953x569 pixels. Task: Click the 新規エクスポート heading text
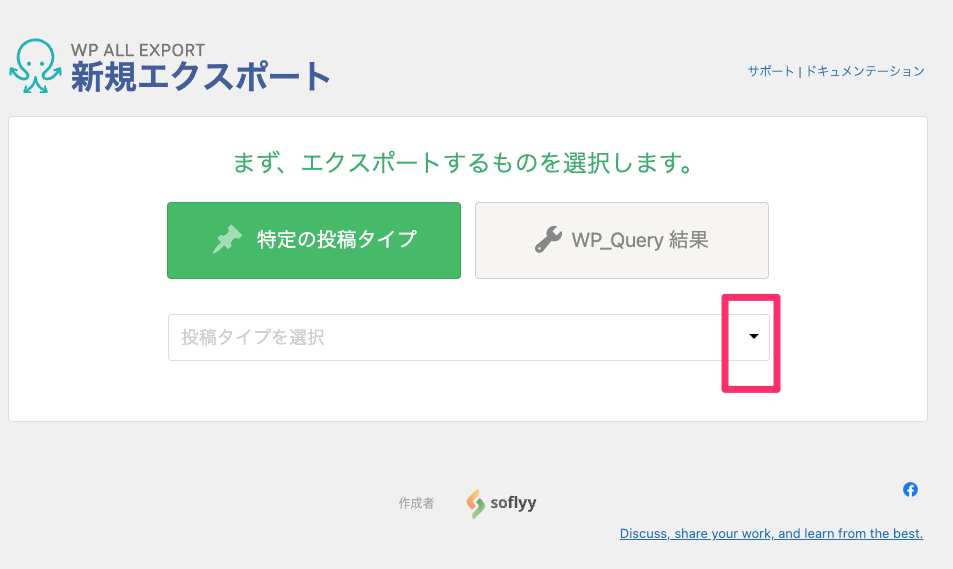click(201, 77)
